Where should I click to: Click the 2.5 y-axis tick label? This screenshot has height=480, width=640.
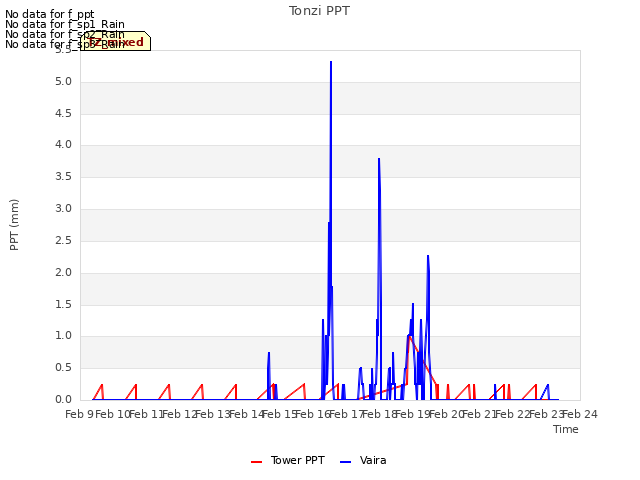click(x=63, y=240)
